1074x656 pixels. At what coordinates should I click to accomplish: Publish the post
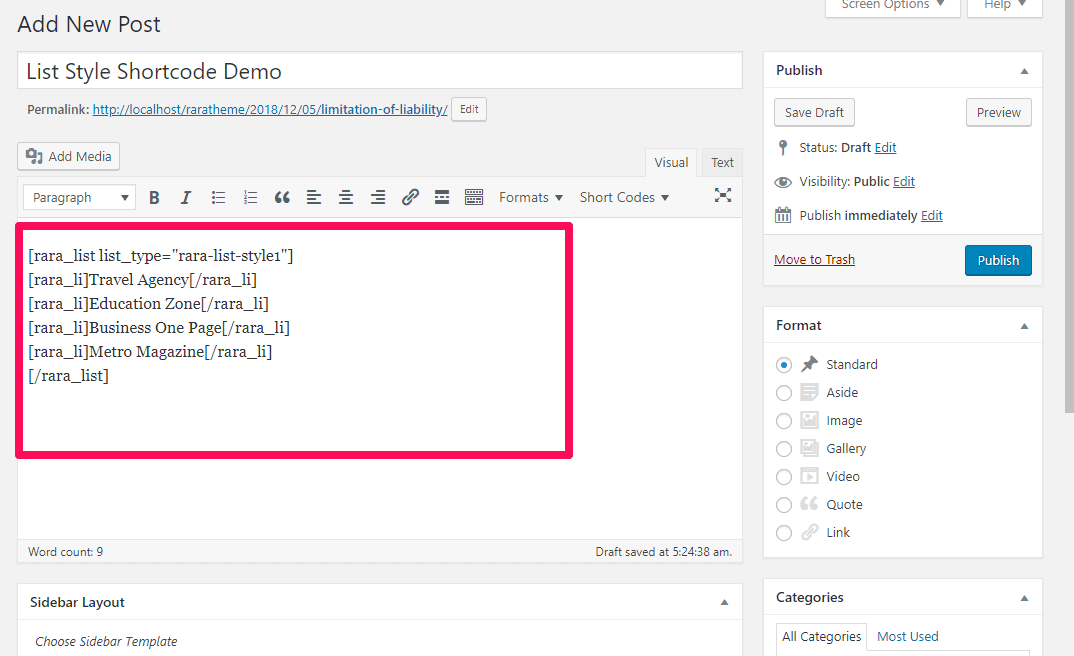998,260
